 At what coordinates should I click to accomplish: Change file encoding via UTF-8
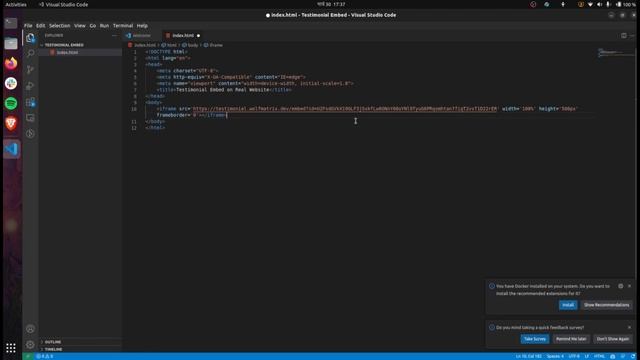[x=574, y=356]
